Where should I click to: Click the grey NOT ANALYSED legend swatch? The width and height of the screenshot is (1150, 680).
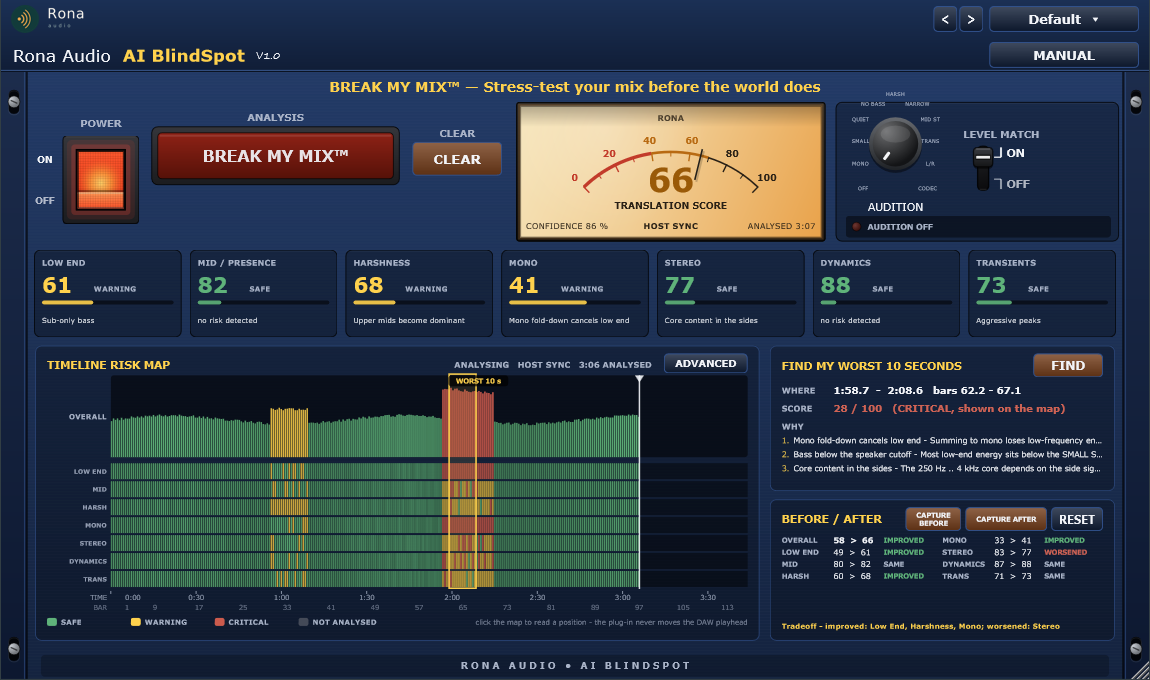point(304,622)
